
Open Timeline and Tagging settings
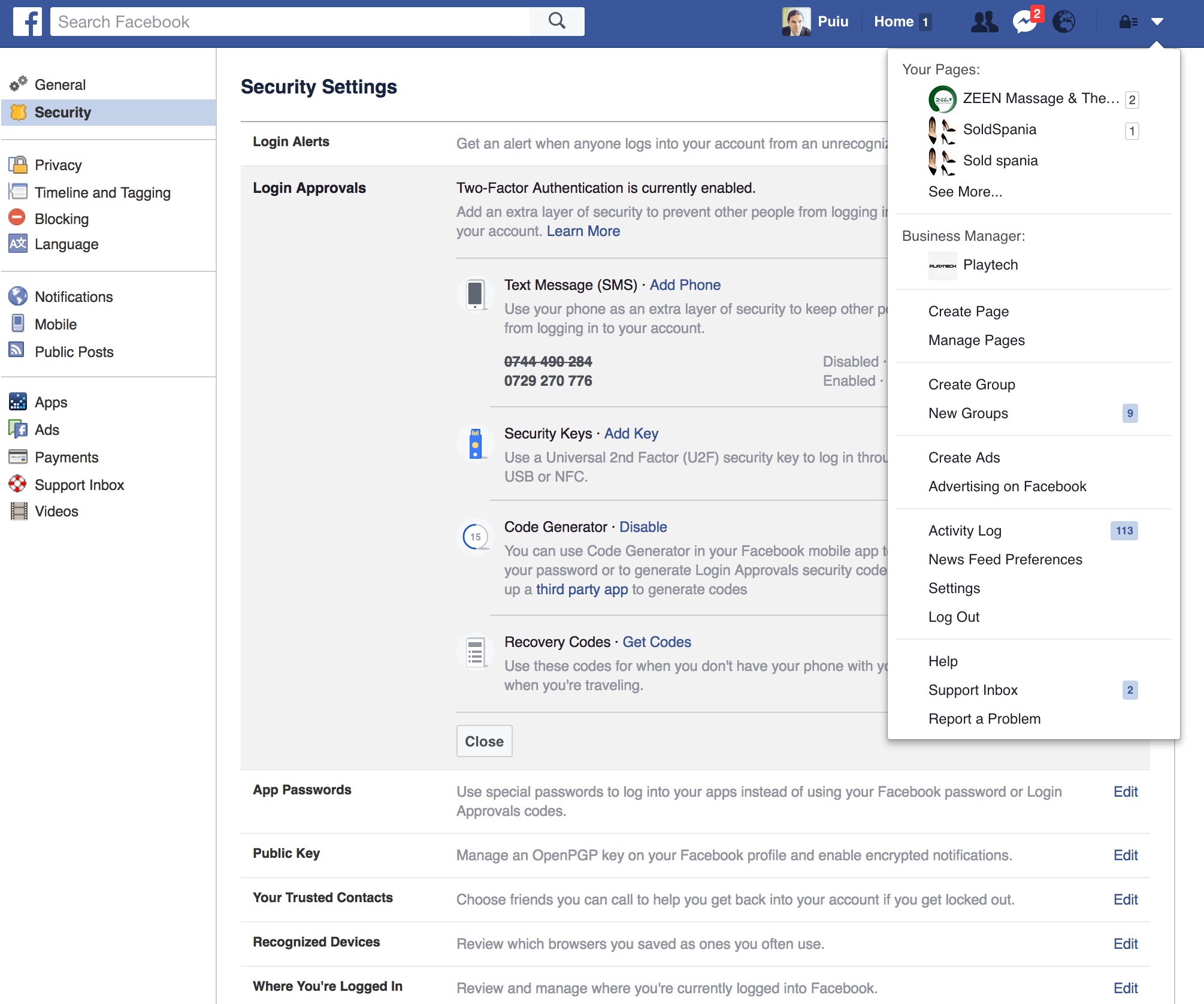[x=102, y=192]
